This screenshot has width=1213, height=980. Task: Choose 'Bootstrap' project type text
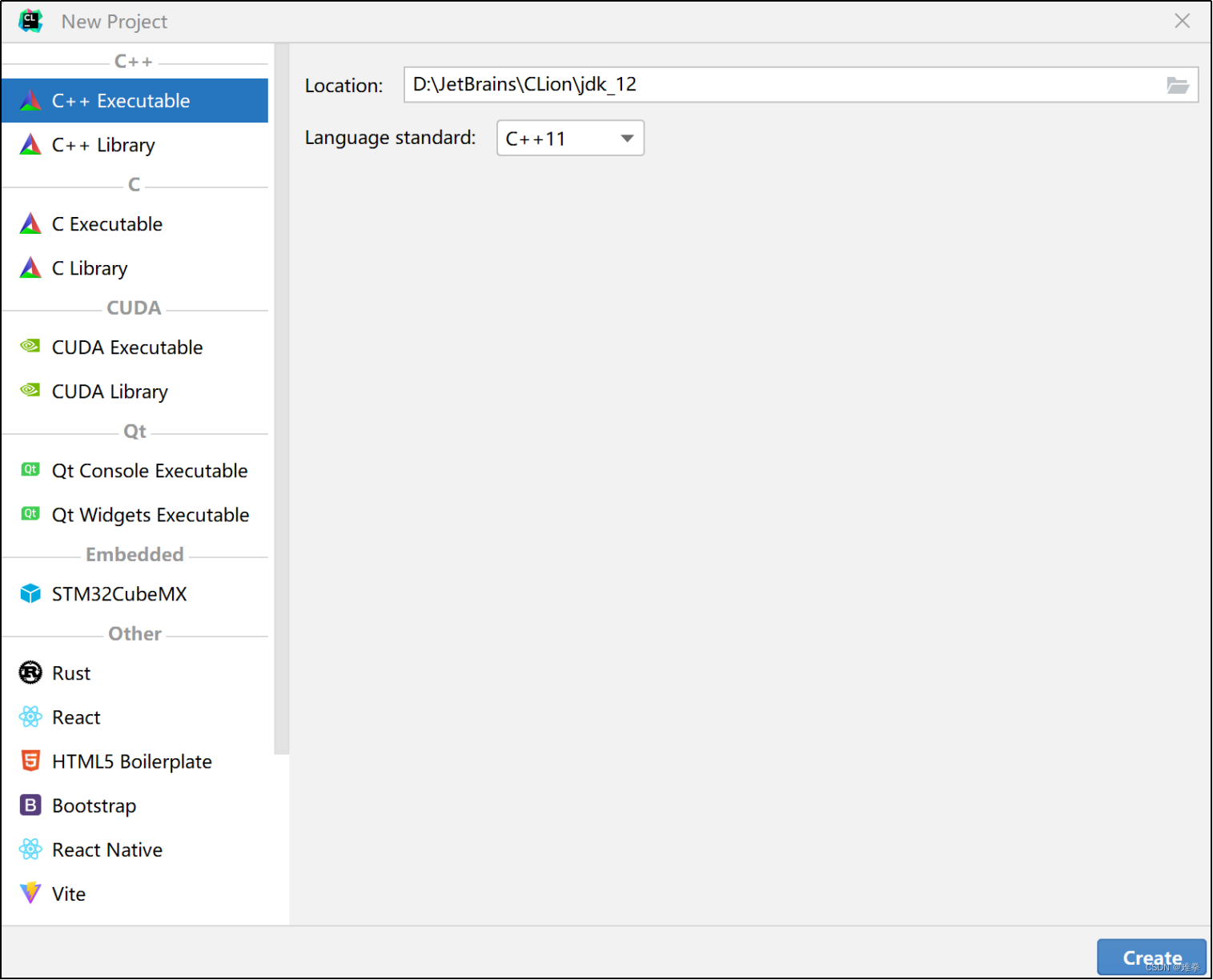click(x=94, y=805)
